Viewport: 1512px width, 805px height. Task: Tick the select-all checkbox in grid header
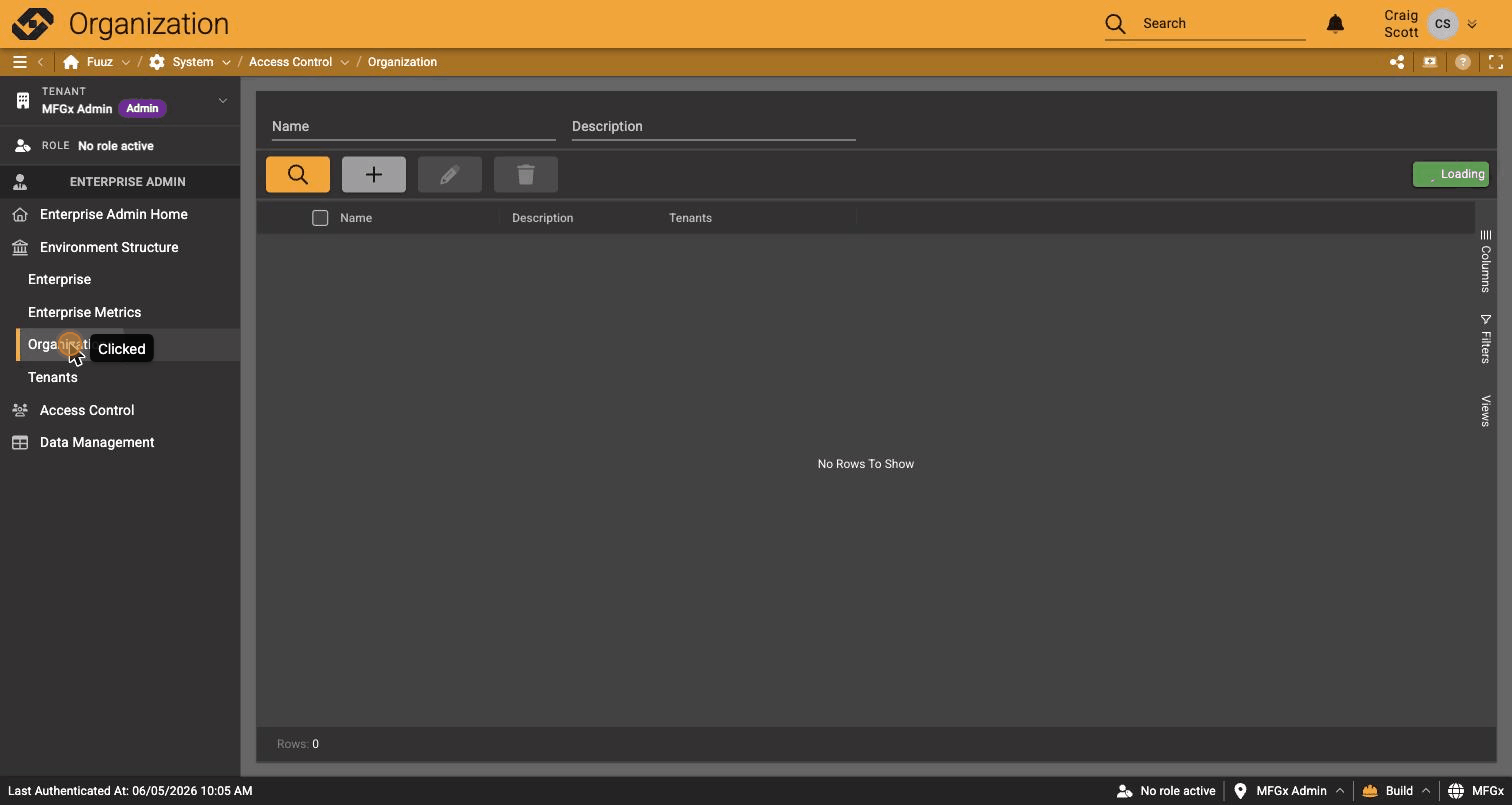point(320,218)
